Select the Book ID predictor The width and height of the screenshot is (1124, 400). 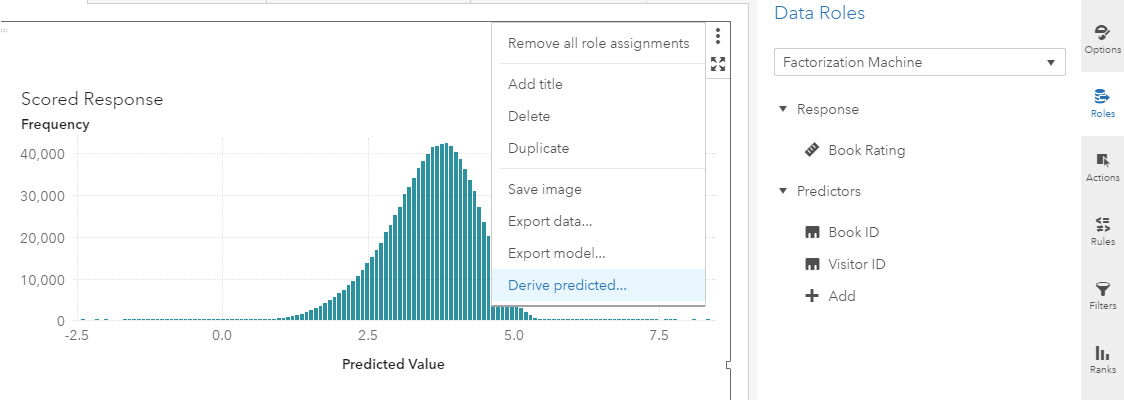pyautogui.click(x=853, y=232)
